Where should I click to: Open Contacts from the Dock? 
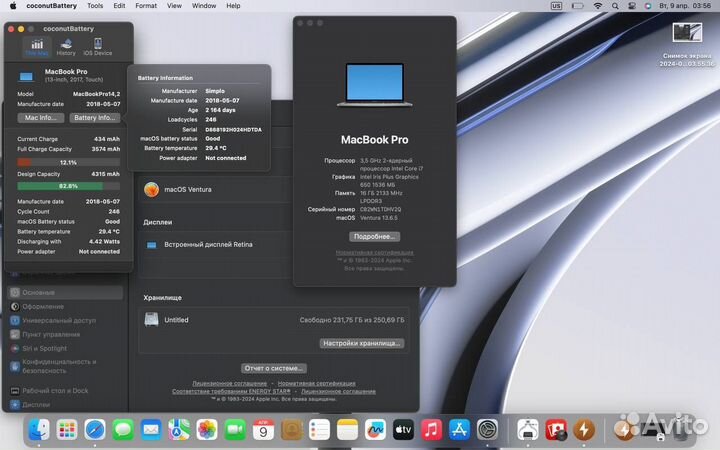(x=292, y=430)
